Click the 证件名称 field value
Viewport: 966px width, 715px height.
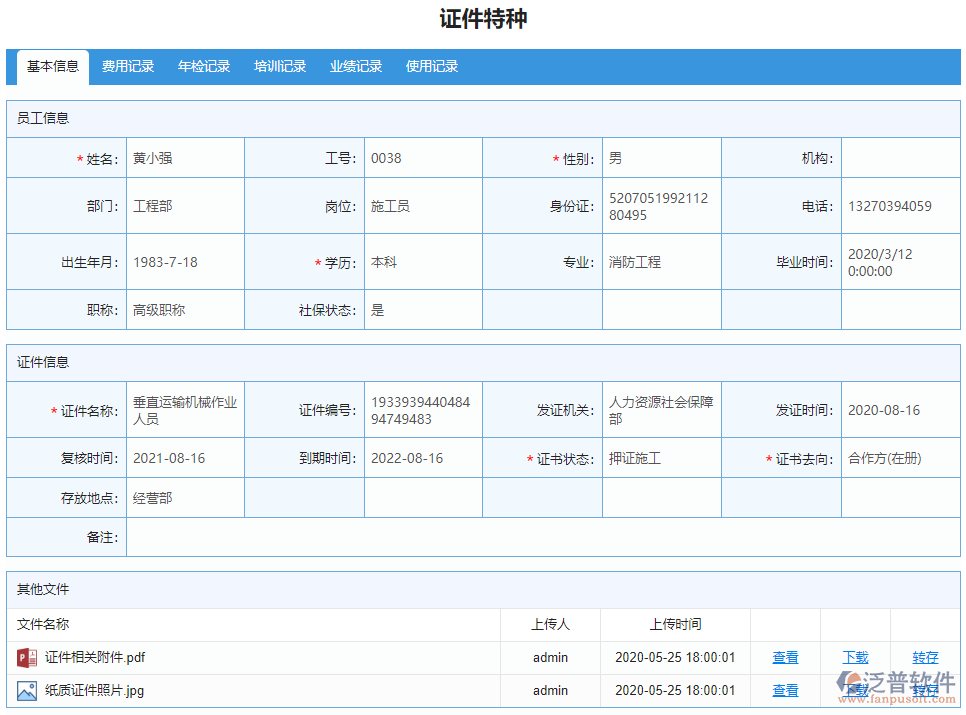(185, 410)
